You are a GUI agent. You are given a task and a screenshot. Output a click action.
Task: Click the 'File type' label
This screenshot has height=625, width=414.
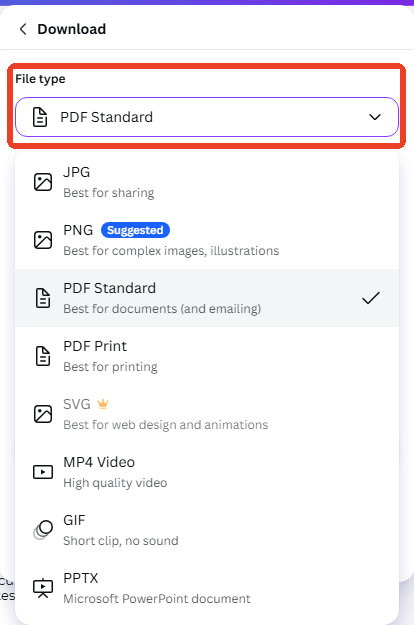click(x=40, y=79)
